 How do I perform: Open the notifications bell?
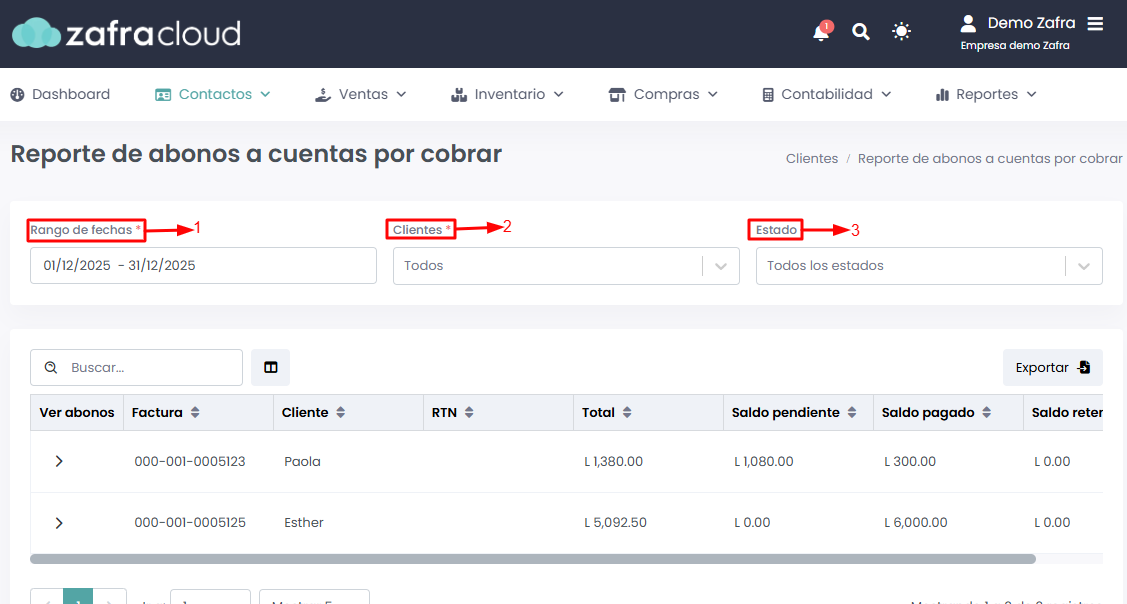point(821,32)
